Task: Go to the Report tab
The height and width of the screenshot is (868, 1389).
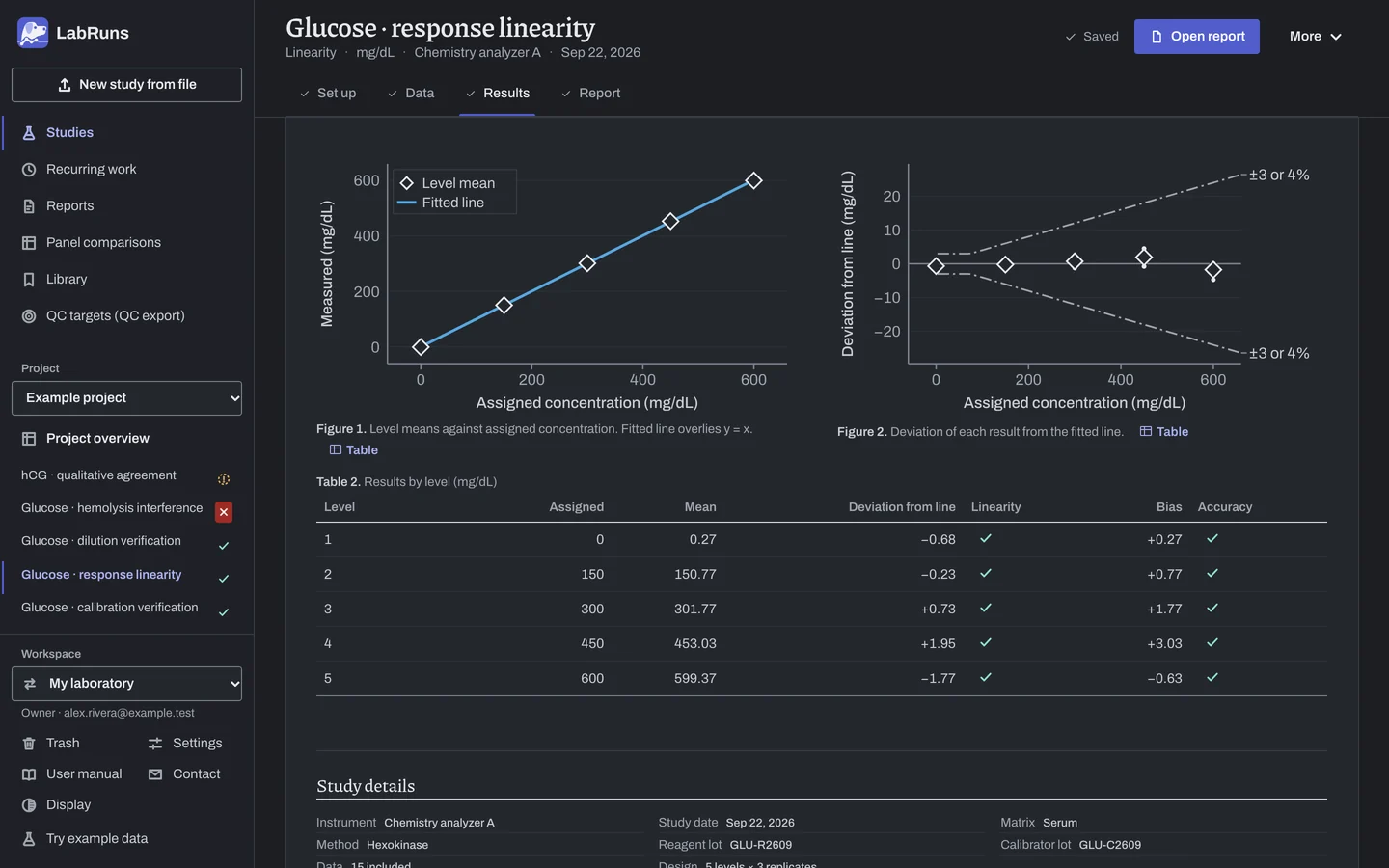Action: 590,94
